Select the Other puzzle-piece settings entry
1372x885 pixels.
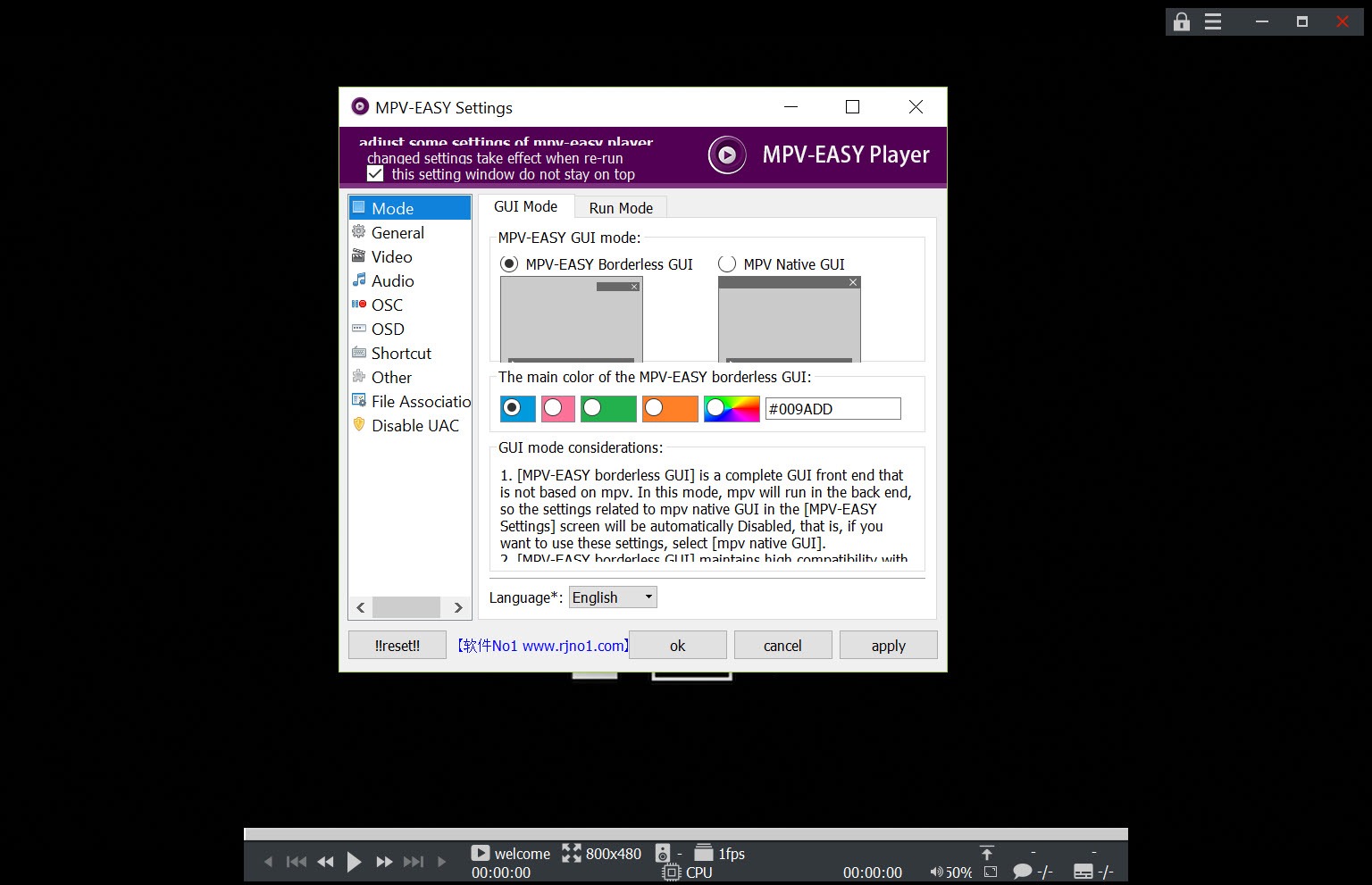(391, 377)
